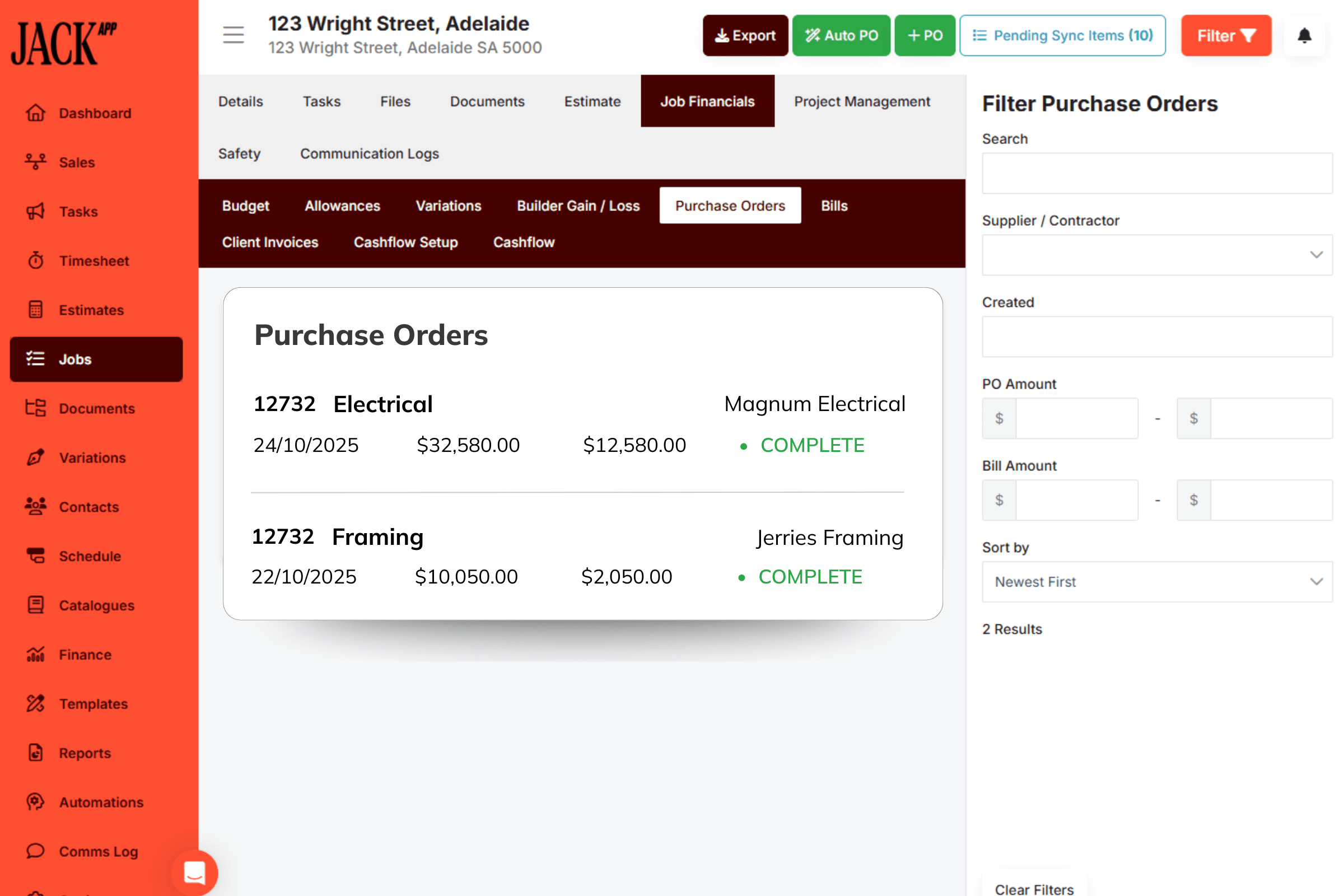The image size is (1344, 896).
Task: Switch to the Bills tab
Action: tap(834, 206)
